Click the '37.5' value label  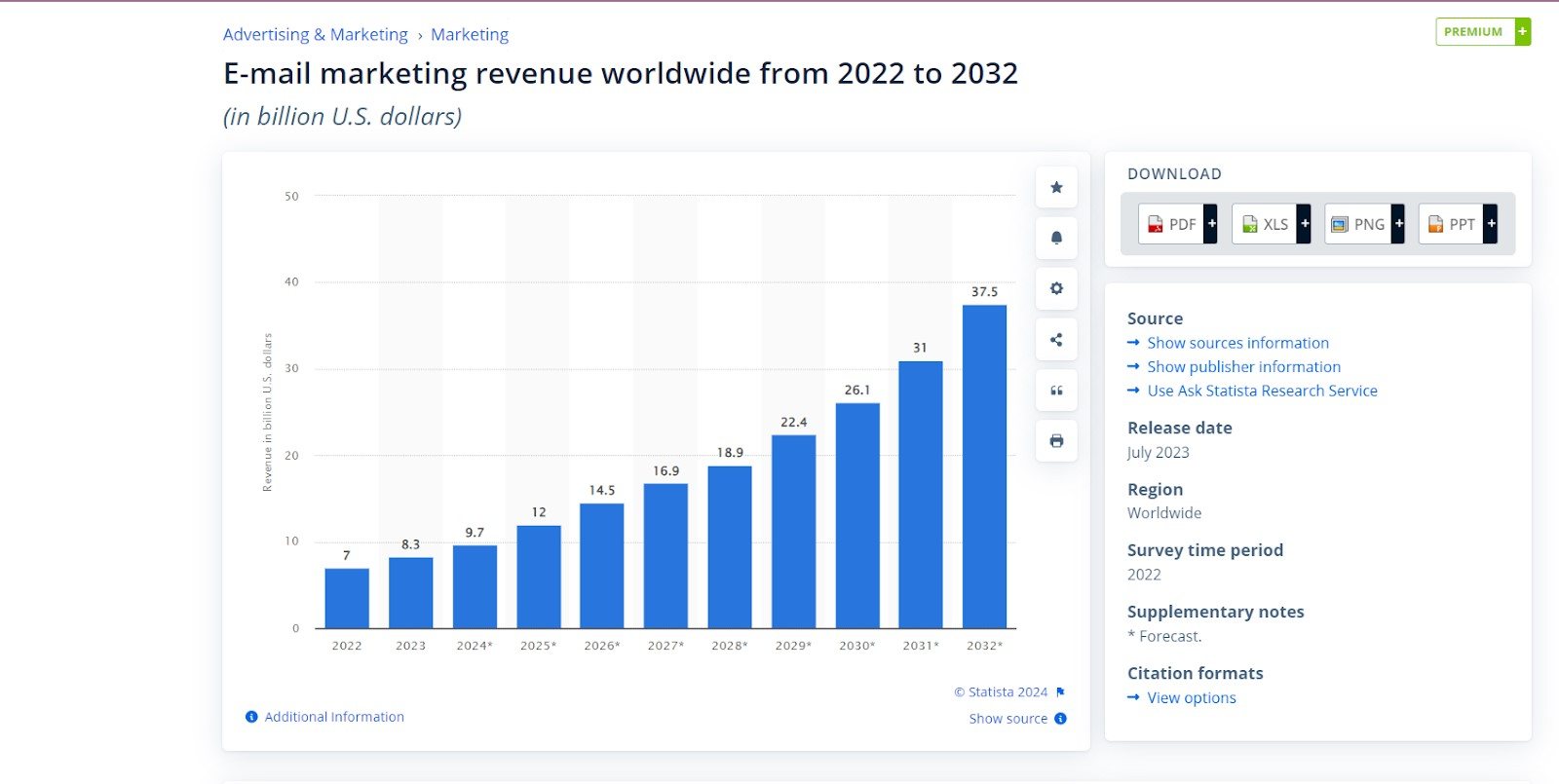pos(984,292)
